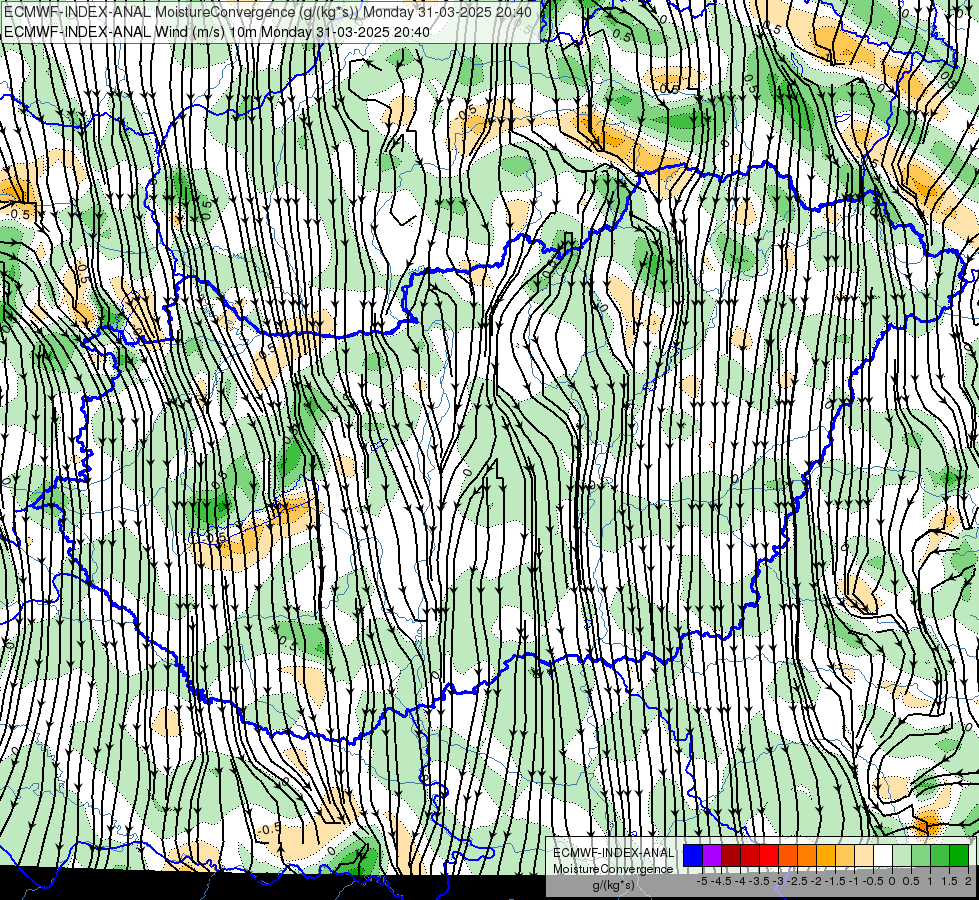Choose the legend swatch between -4 and -3.5
This screenshot has height=900, width=979.
pyautogui.click(x=750, y=856)
